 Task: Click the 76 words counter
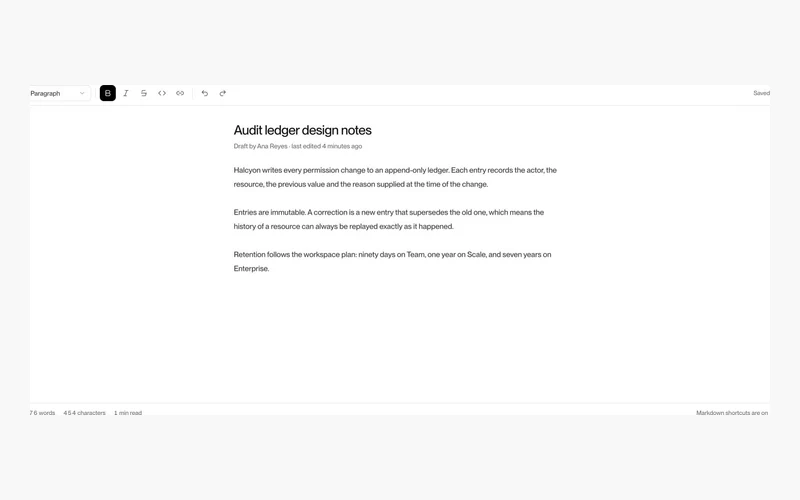pyautogui.click(x=42, y=413)
